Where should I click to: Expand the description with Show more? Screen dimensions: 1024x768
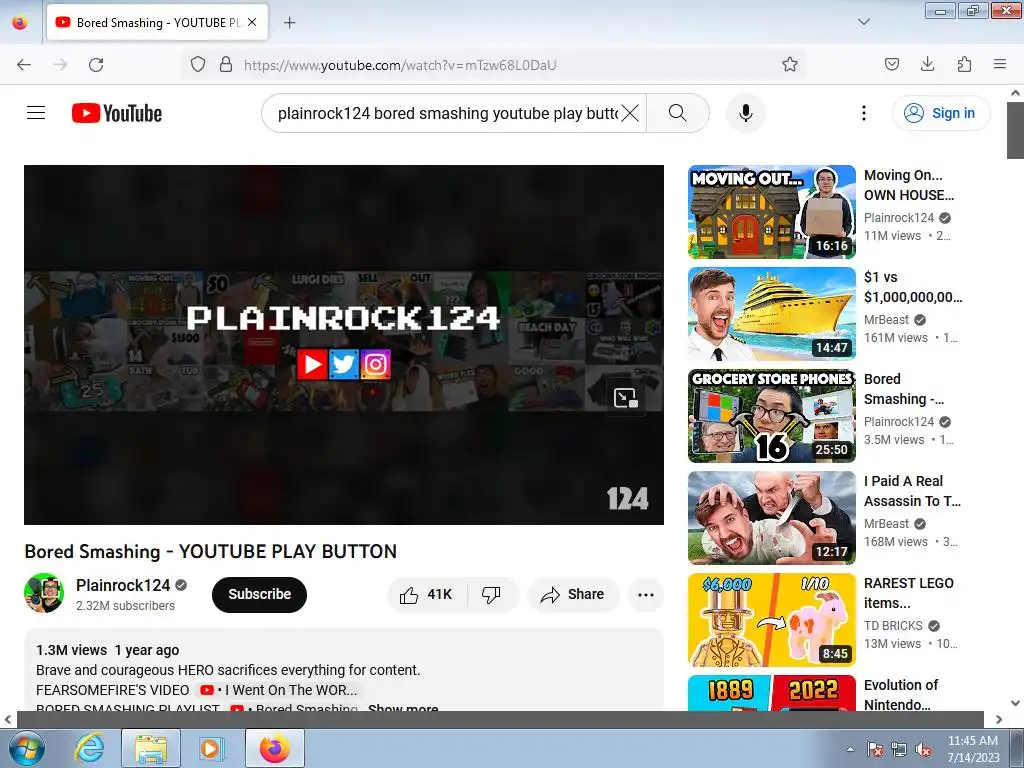(x=403, y=708)
